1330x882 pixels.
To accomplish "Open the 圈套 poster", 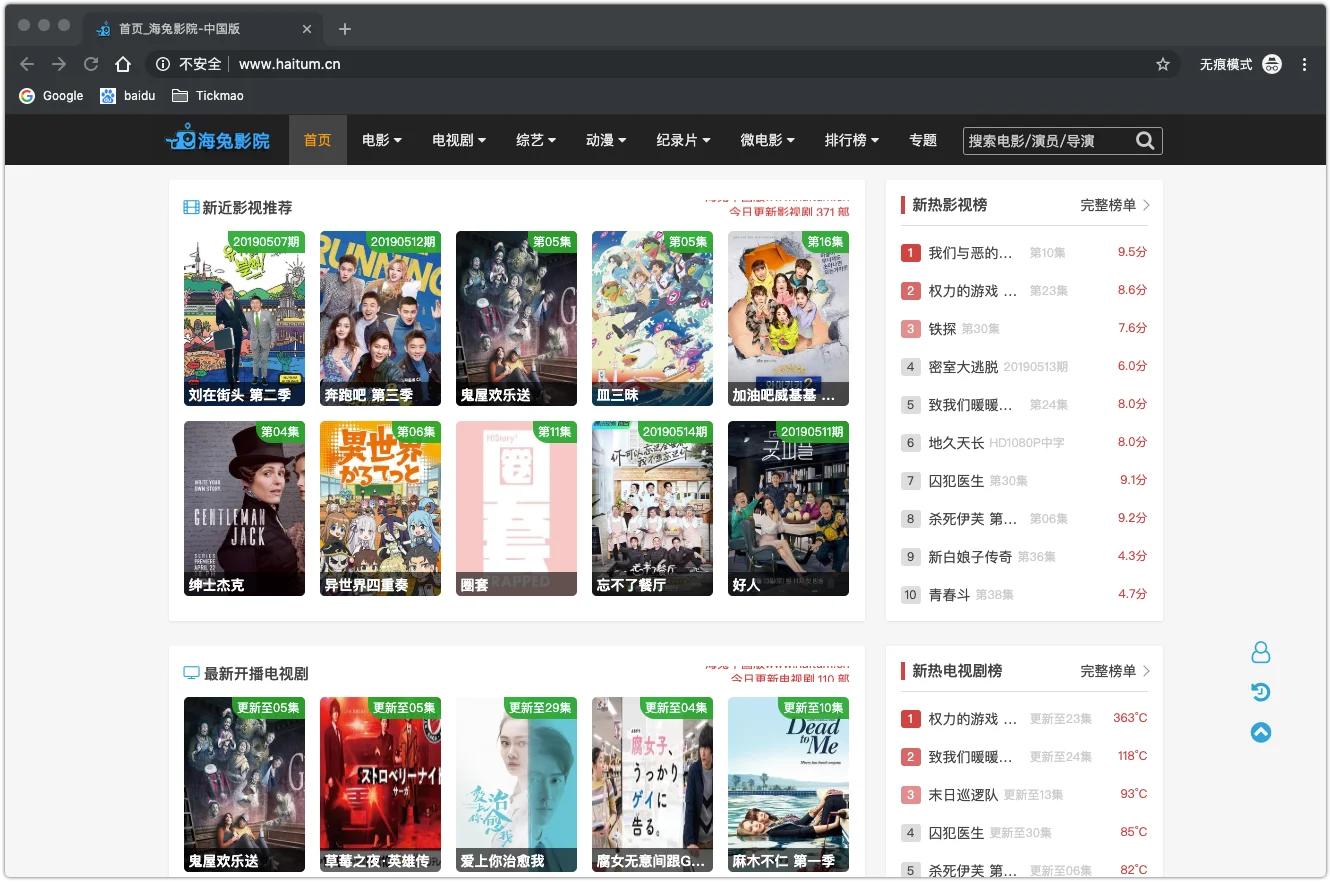I will [x=516, y=508].
